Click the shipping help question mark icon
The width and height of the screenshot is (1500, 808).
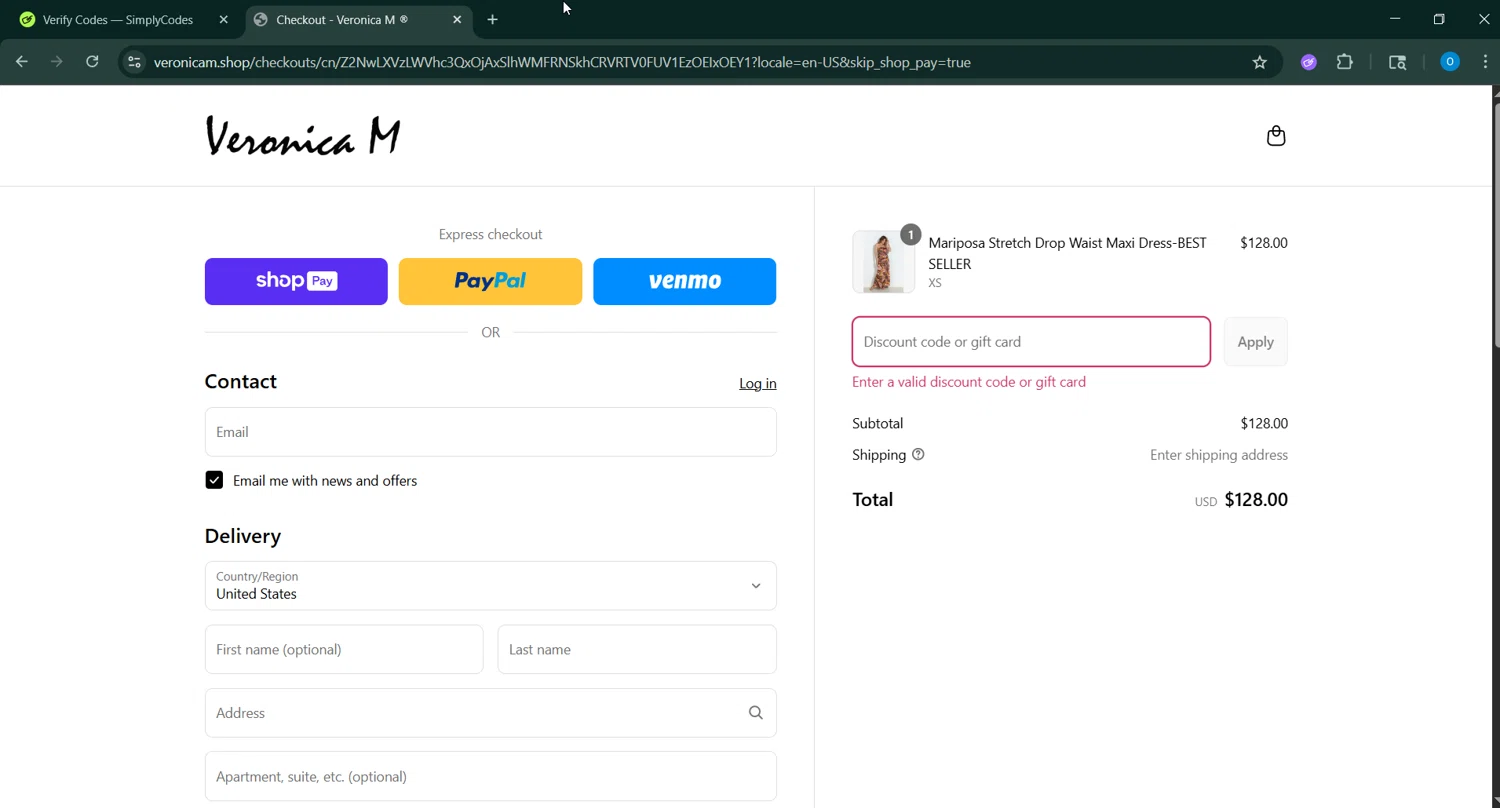[918, 454]
